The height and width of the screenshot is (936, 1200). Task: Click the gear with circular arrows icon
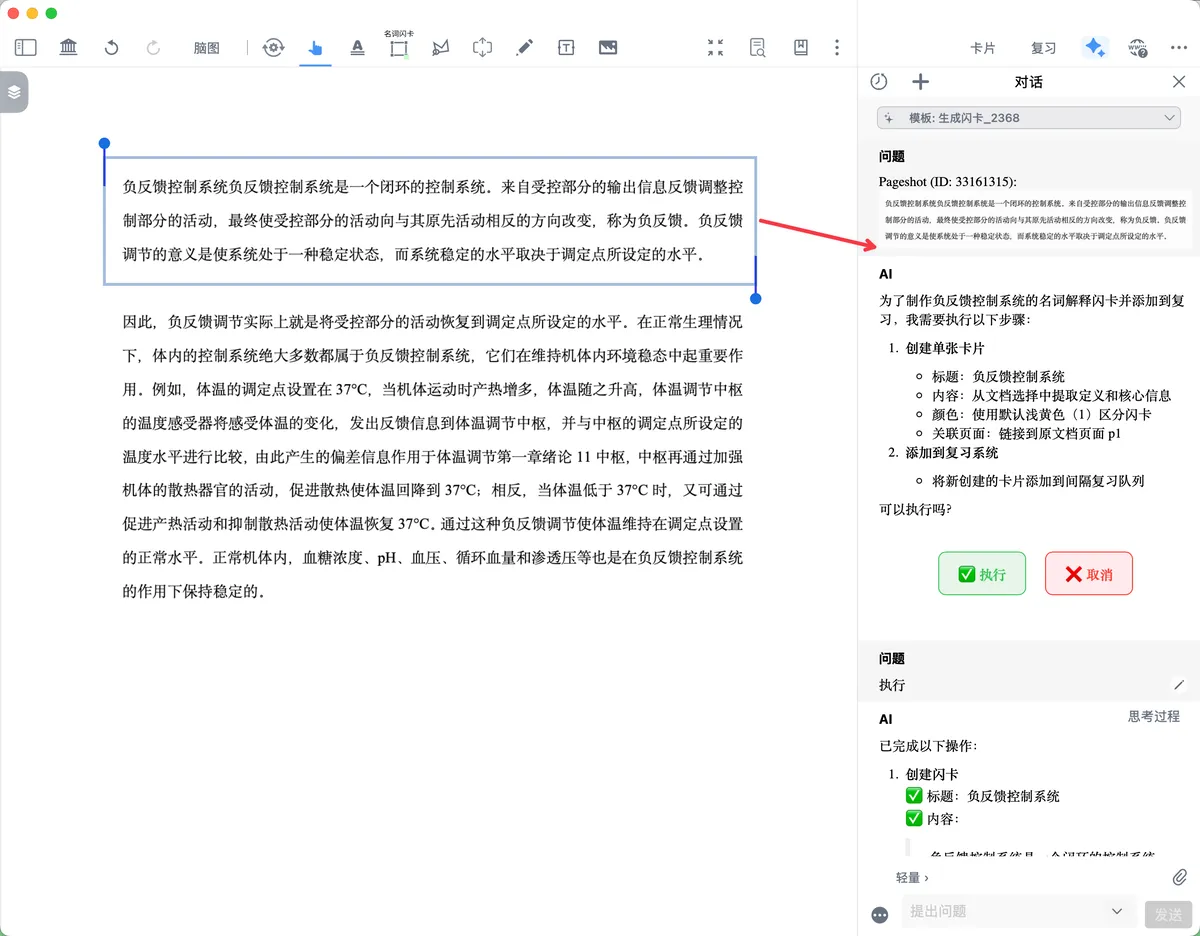coord(273,47)
